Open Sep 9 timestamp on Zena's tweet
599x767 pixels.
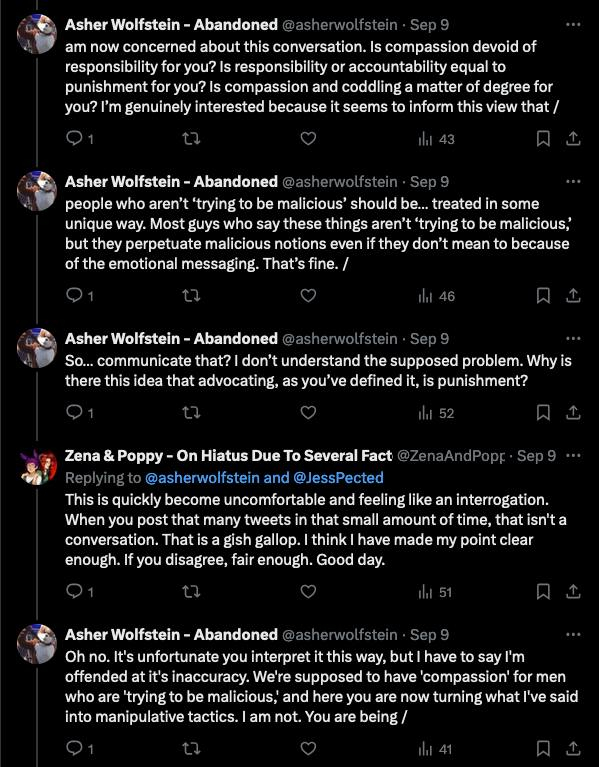(536, 455)
